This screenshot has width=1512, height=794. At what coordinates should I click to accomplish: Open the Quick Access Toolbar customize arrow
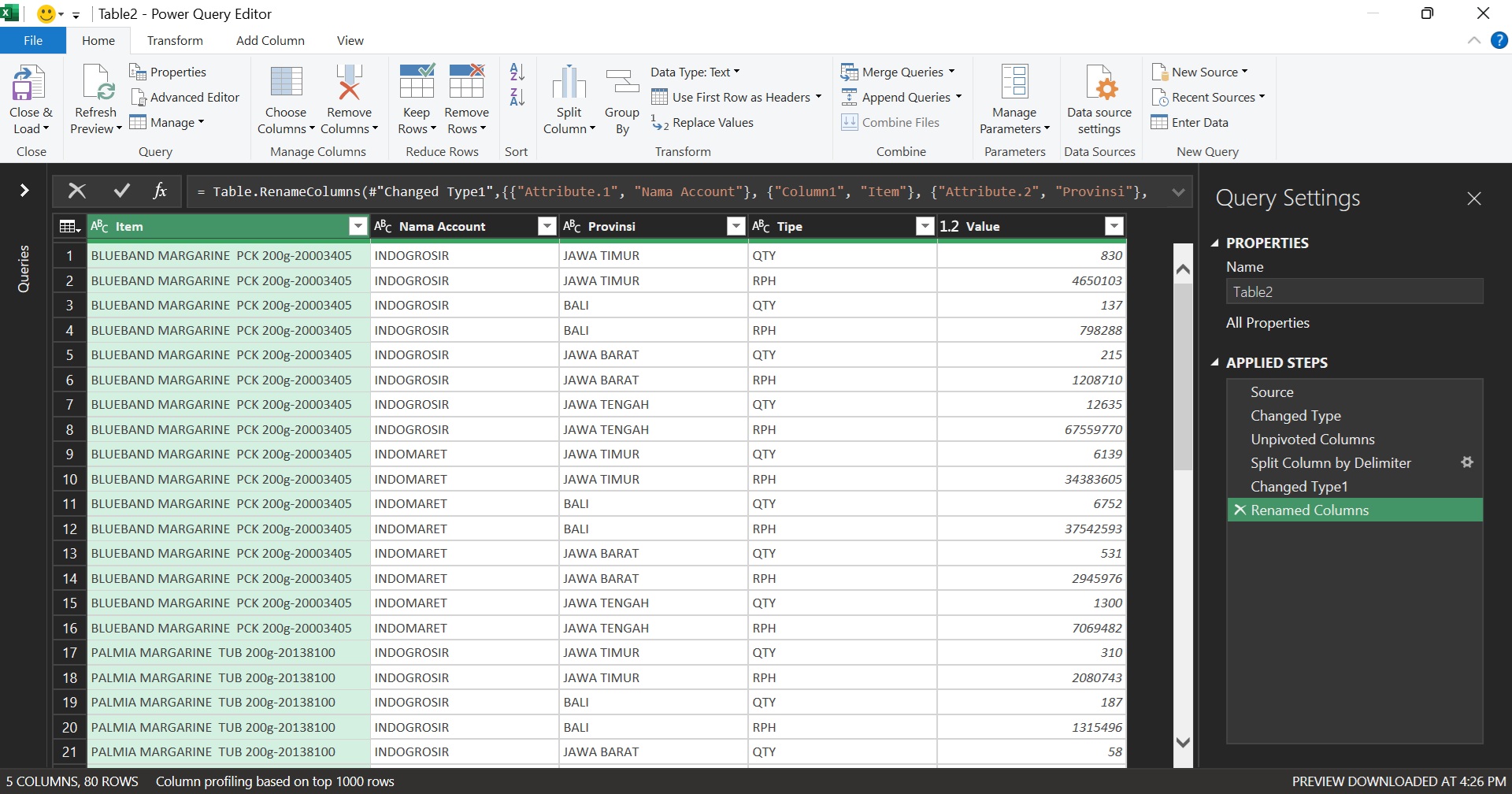(76, 14)
